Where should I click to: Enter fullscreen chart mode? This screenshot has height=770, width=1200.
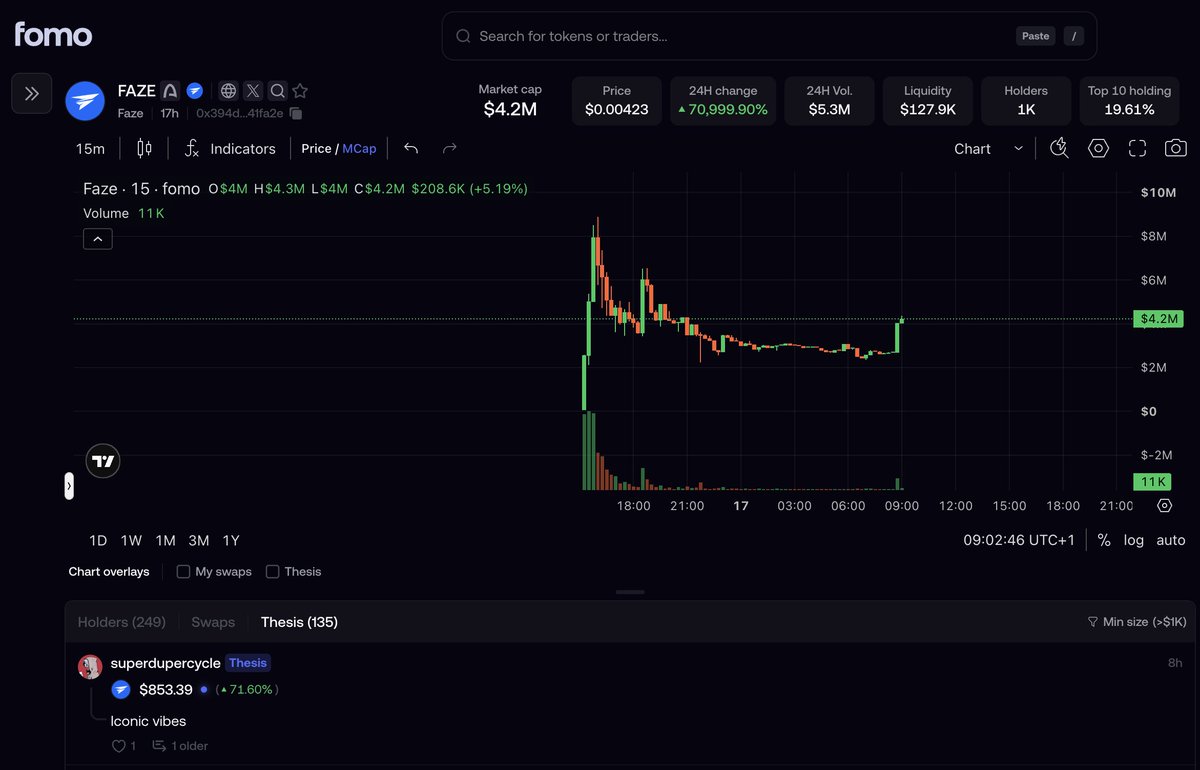1137,149
